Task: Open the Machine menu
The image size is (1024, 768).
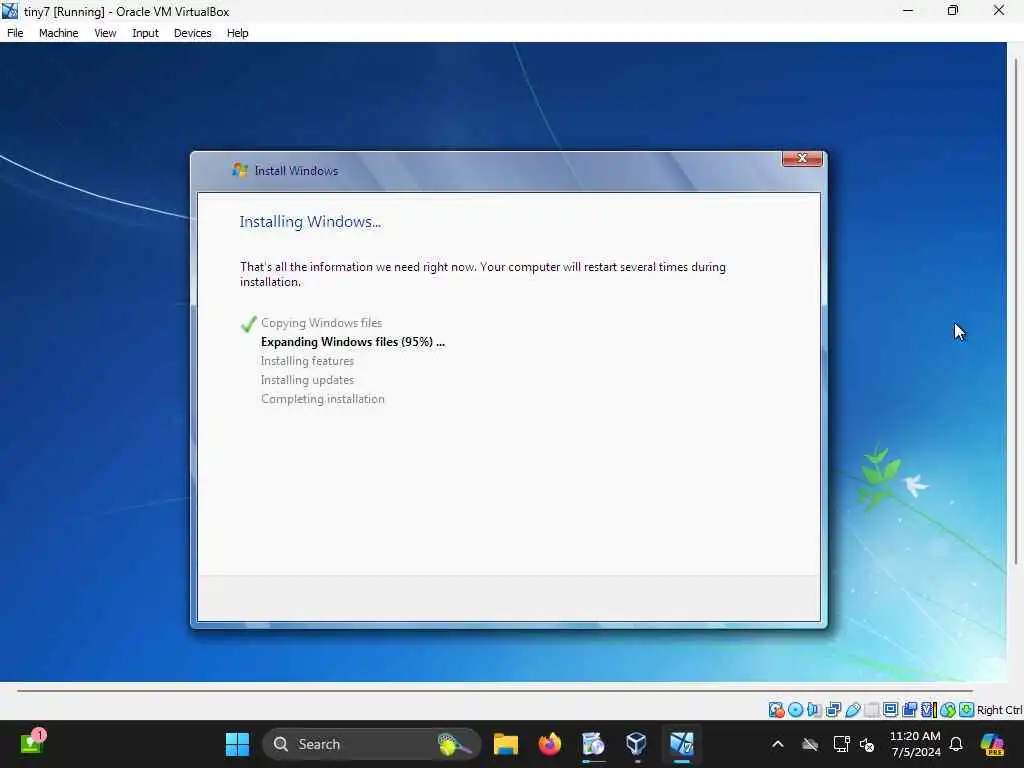Action: 58,33
